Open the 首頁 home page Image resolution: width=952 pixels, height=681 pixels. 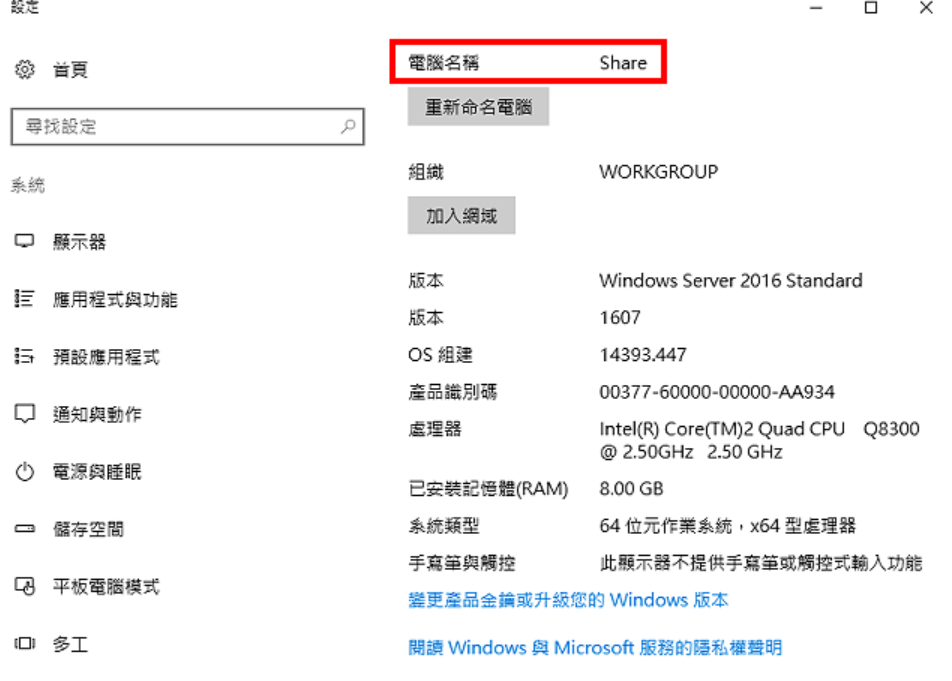(70, 70)
